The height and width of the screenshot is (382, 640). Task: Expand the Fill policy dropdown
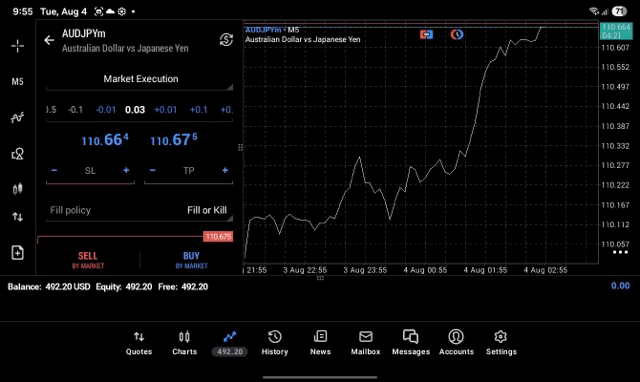point(140,211)
